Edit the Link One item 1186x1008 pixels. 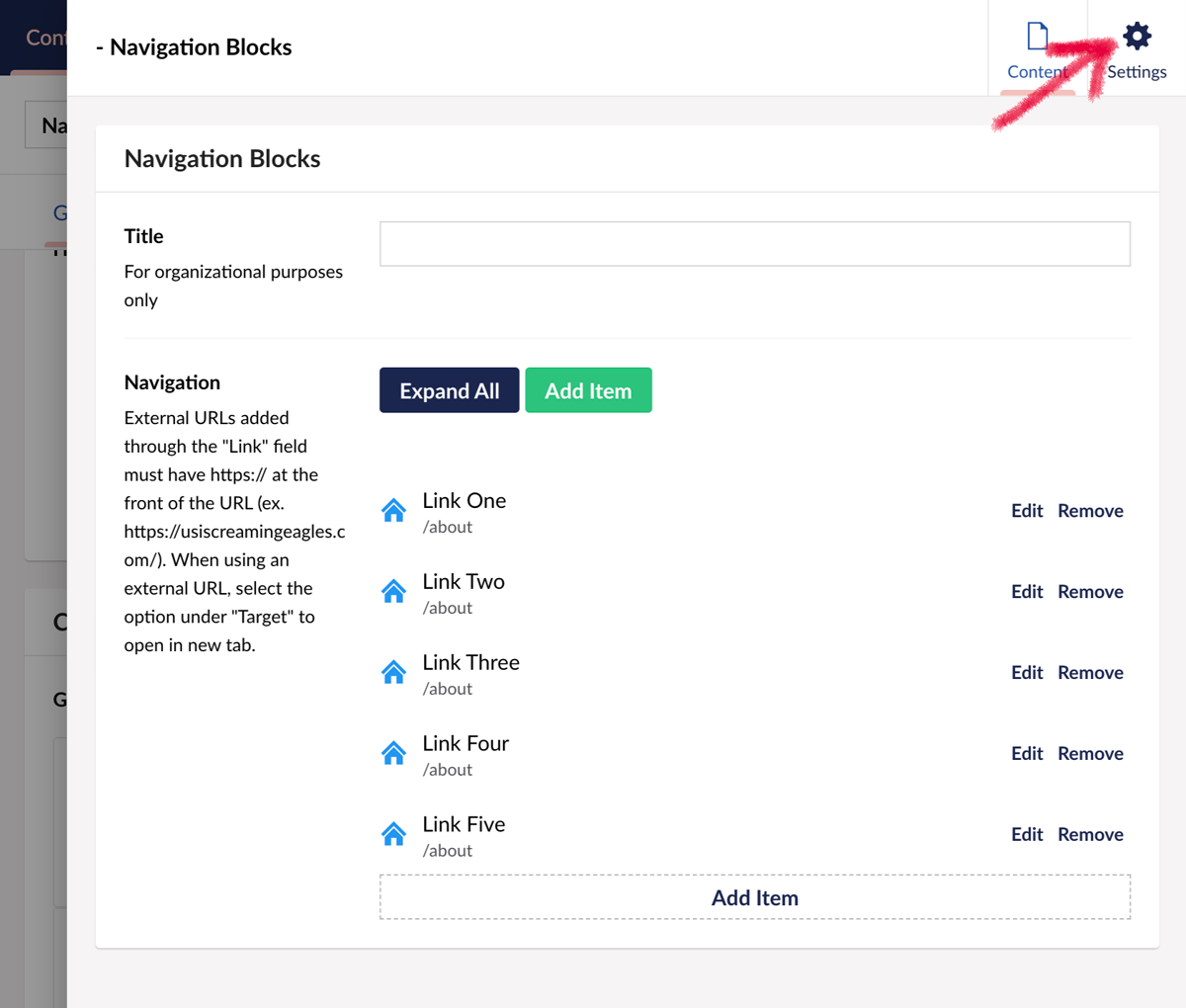[1027, 511]
